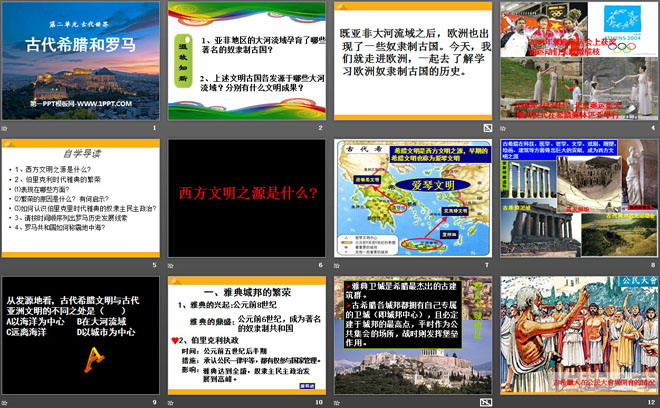660x408 pixels.
Task: Select black slide 6 asking 西方文明之源是什么
Action: 247,198
